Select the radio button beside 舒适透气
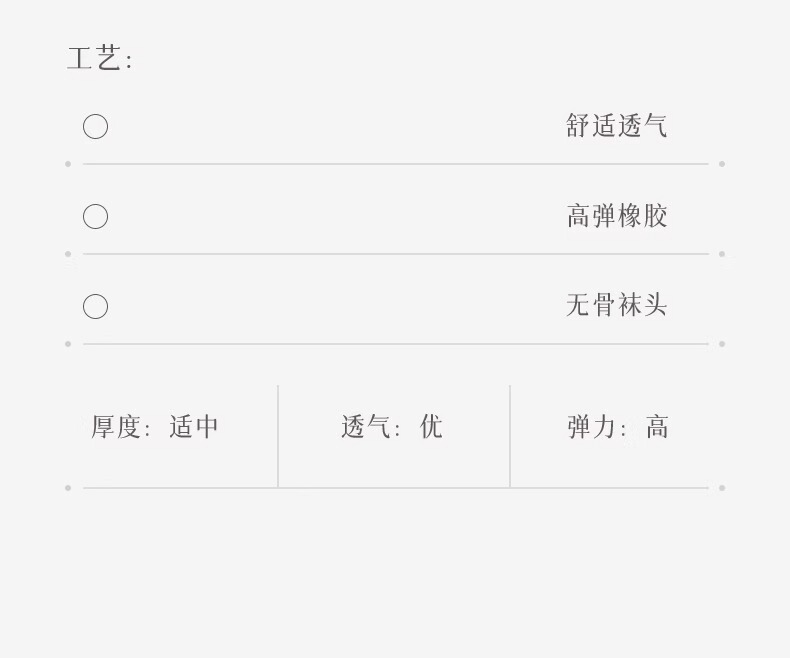 point(95,127)
